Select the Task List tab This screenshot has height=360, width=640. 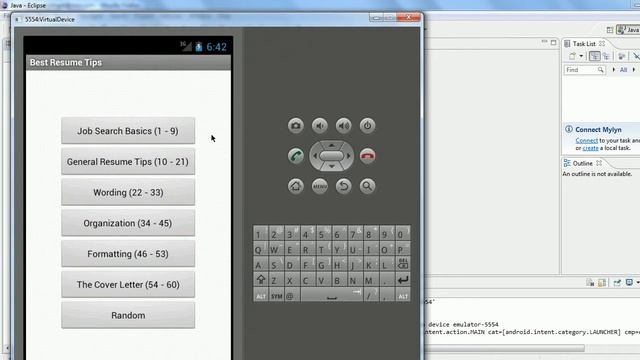[584, 44]
